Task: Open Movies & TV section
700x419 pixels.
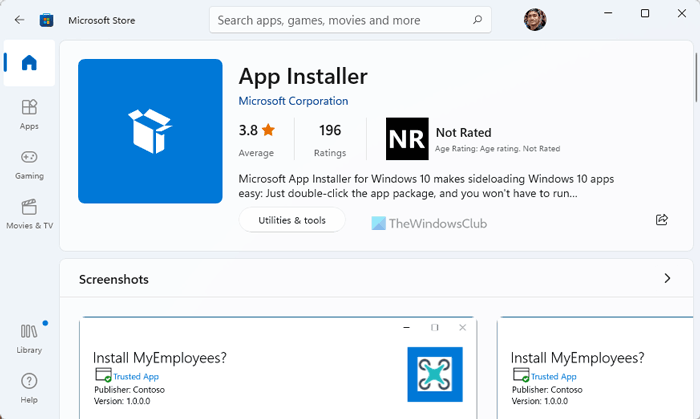Action: 29,213
